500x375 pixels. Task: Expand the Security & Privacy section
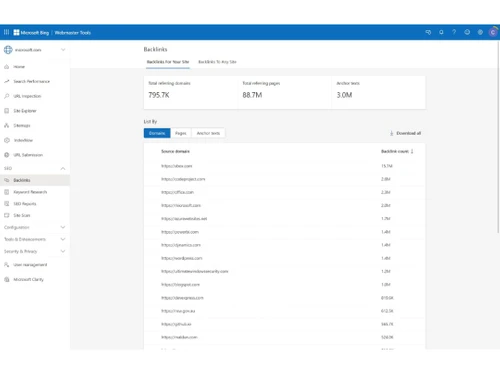click(35, 251)
